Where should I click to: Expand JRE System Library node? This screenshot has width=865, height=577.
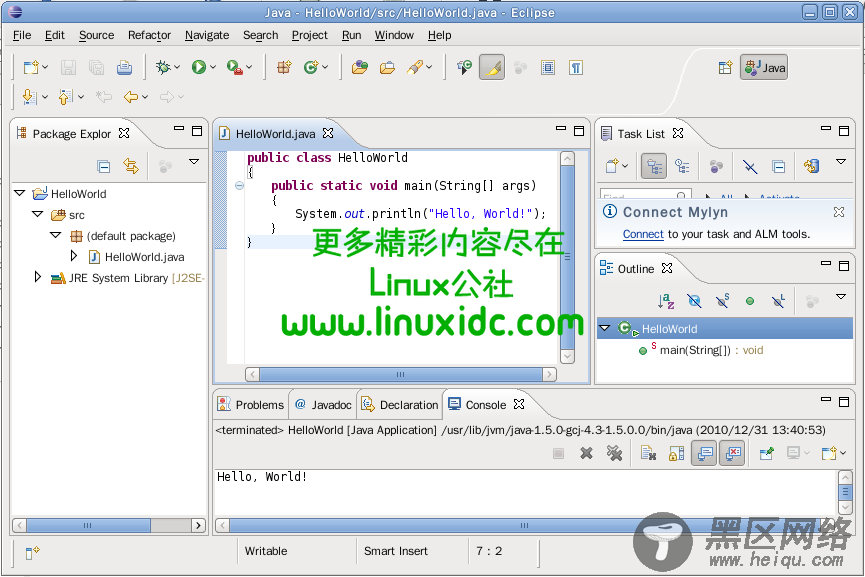click(x=38, y=277)
